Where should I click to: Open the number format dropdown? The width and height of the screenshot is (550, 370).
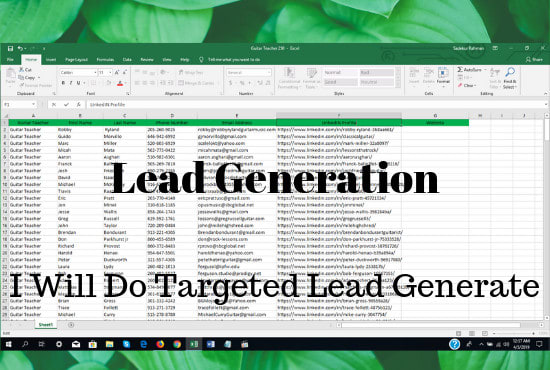coord(269,73)
